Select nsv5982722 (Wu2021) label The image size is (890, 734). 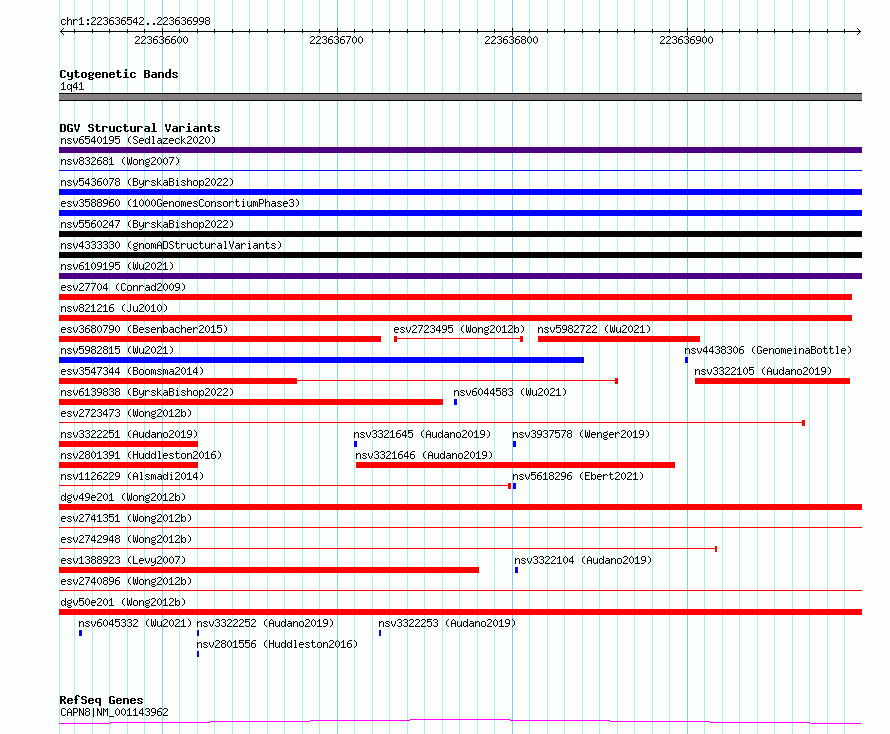(594, 329)
